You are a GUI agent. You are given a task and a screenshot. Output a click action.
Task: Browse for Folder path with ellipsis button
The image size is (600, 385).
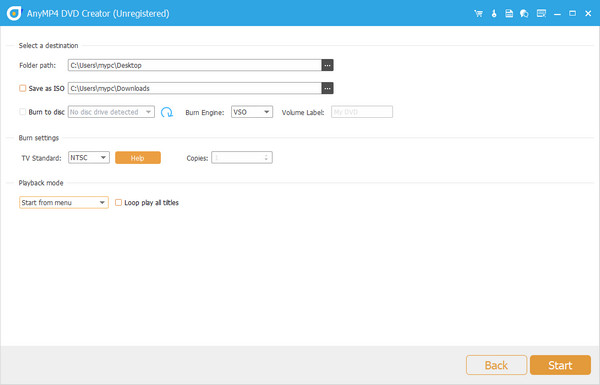327,65
